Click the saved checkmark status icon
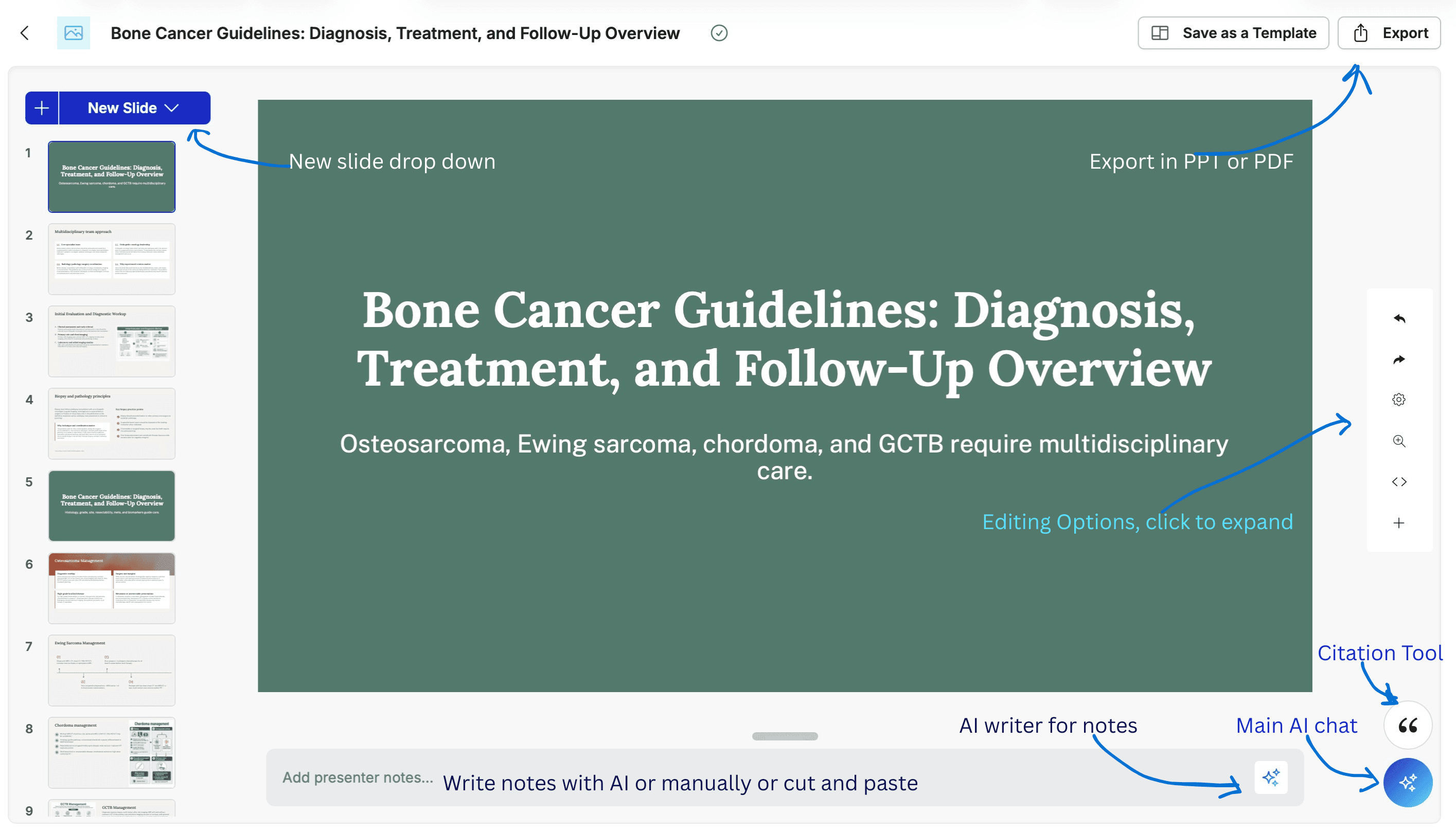This screenshot has height=833, width=1456. coord(719,33)
